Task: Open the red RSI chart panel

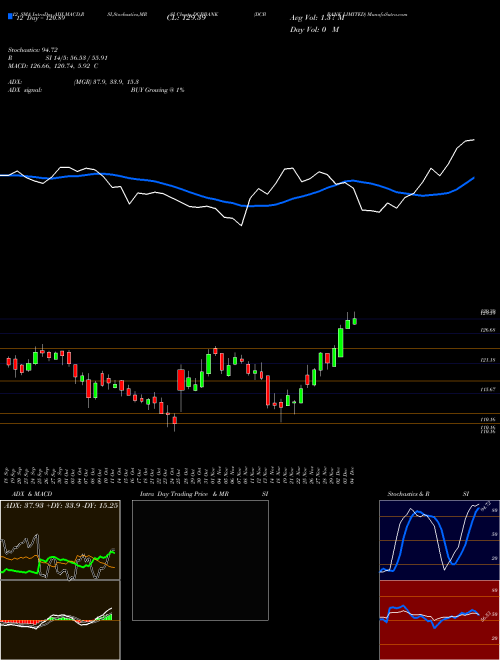Action: click(439, 620)
